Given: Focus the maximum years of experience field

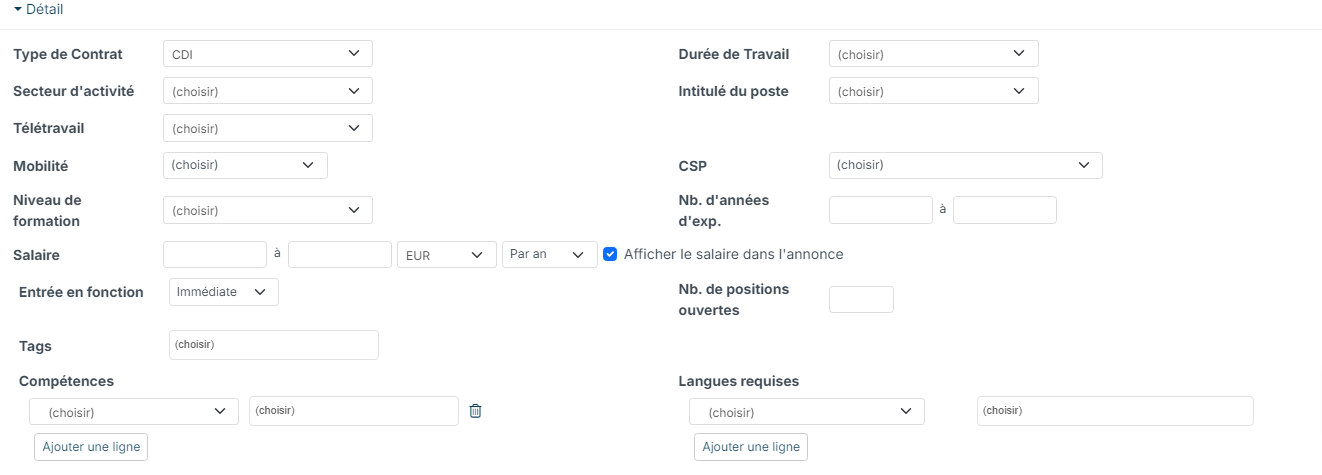Looking at the screenshot, I should 1005,210.
